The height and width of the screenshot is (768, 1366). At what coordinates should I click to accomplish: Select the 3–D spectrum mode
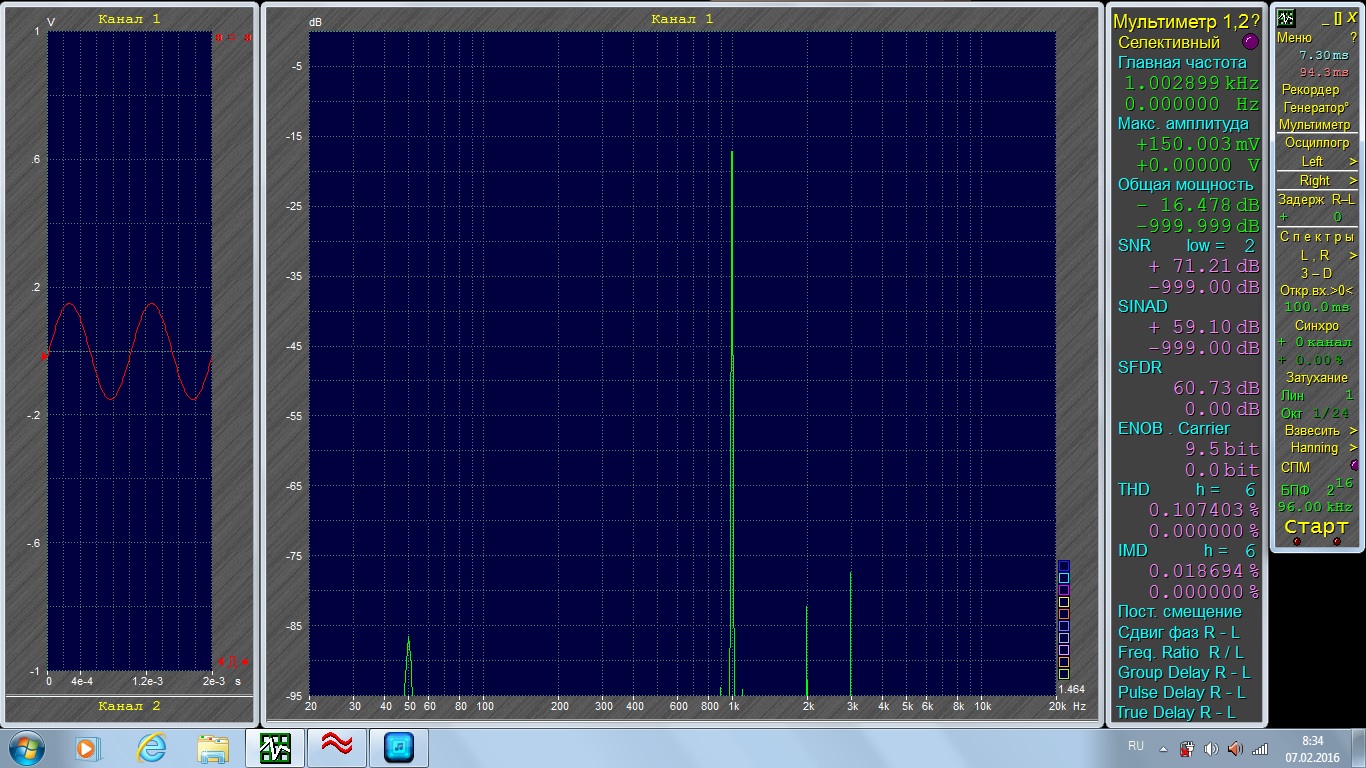[x=1316, y=273]
